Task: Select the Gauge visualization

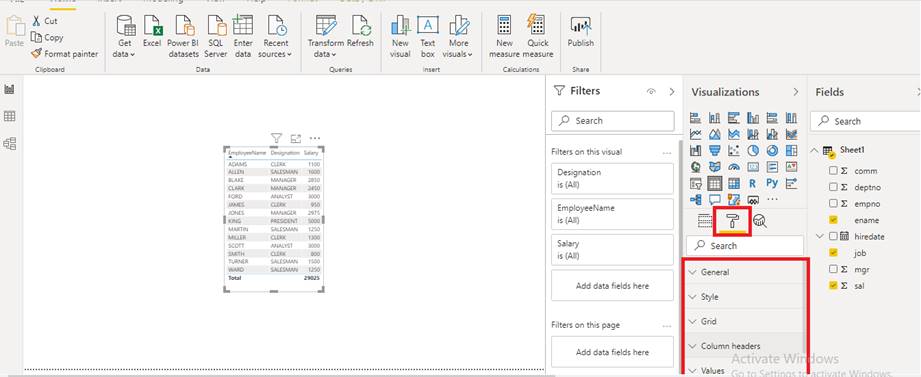Action: coord(734,167)
